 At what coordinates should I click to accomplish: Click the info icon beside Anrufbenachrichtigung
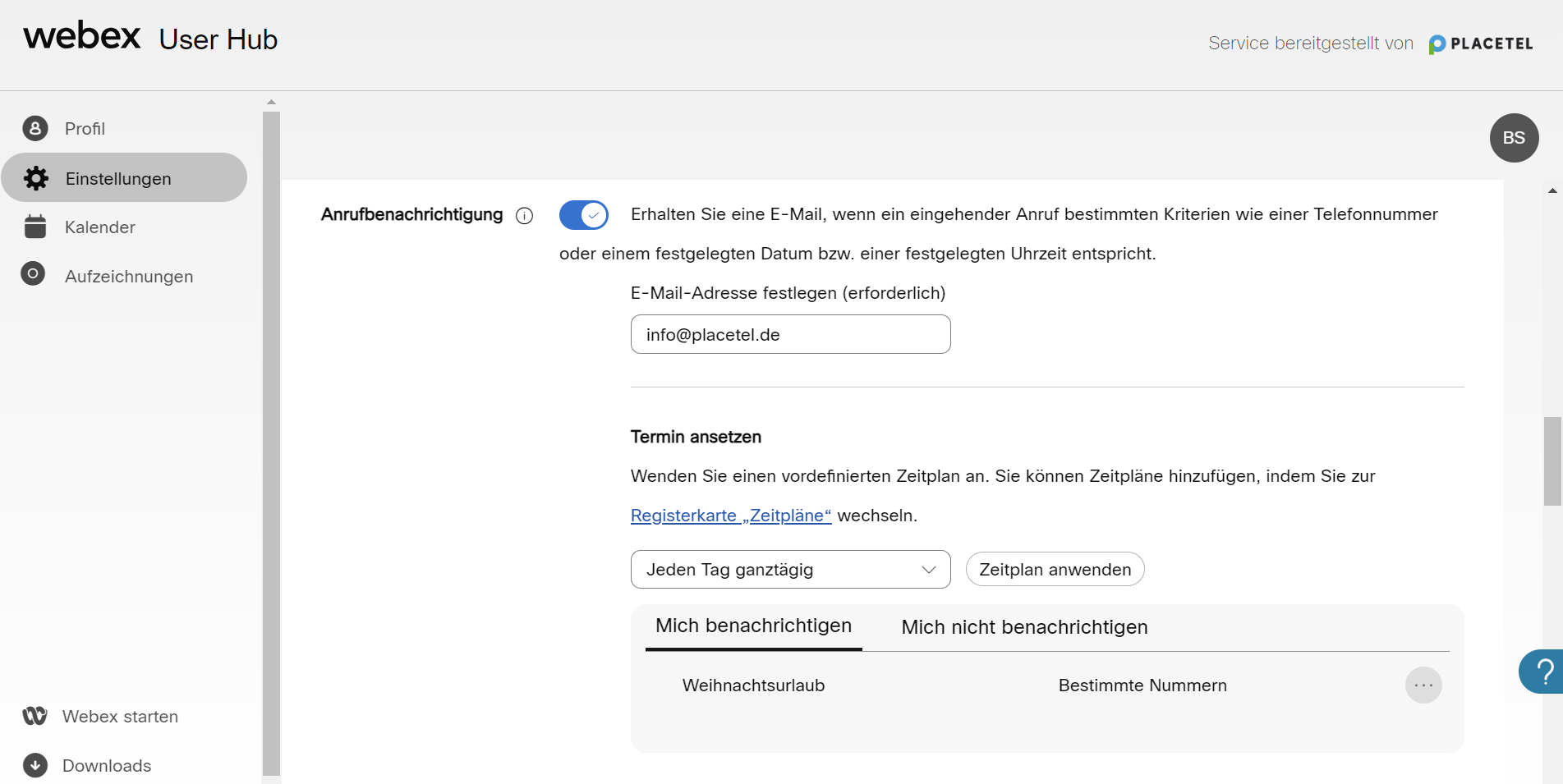coord(524,216)
